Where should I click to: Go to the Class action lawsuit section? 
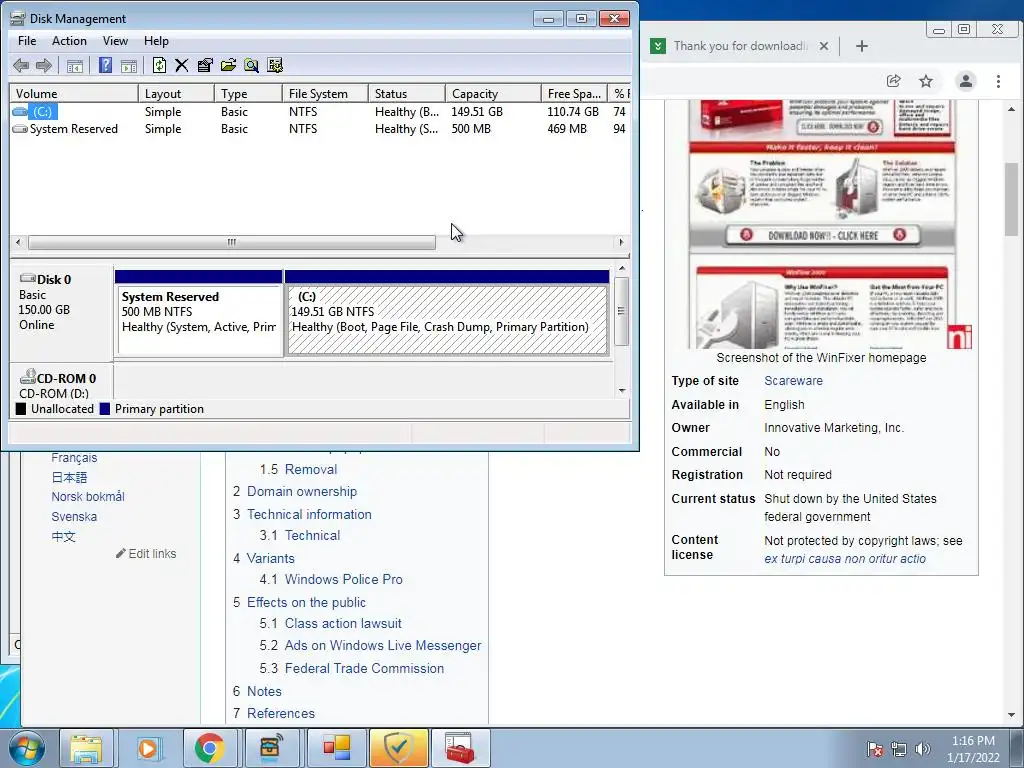(343, 624)
